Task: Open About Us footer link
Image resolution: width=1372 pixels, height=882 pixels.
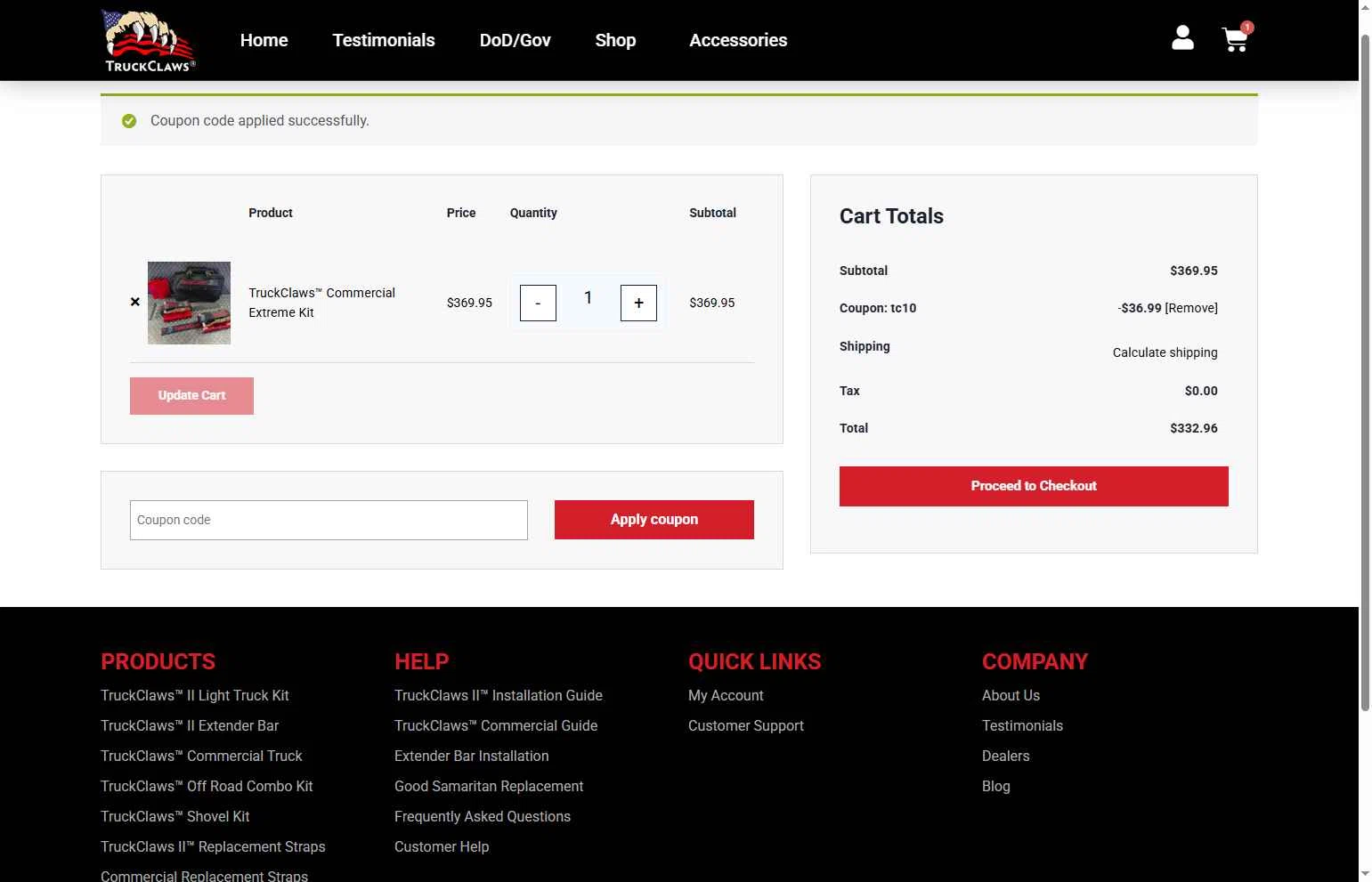Action: click(1011, 696)
